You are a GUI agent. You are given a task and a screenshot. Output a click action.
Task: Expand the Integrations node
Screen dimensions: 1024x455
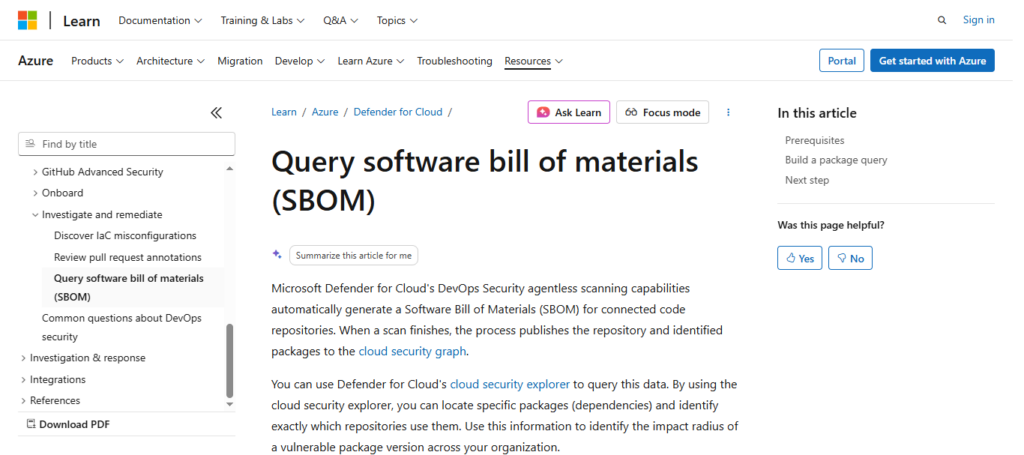click(24, 379)
